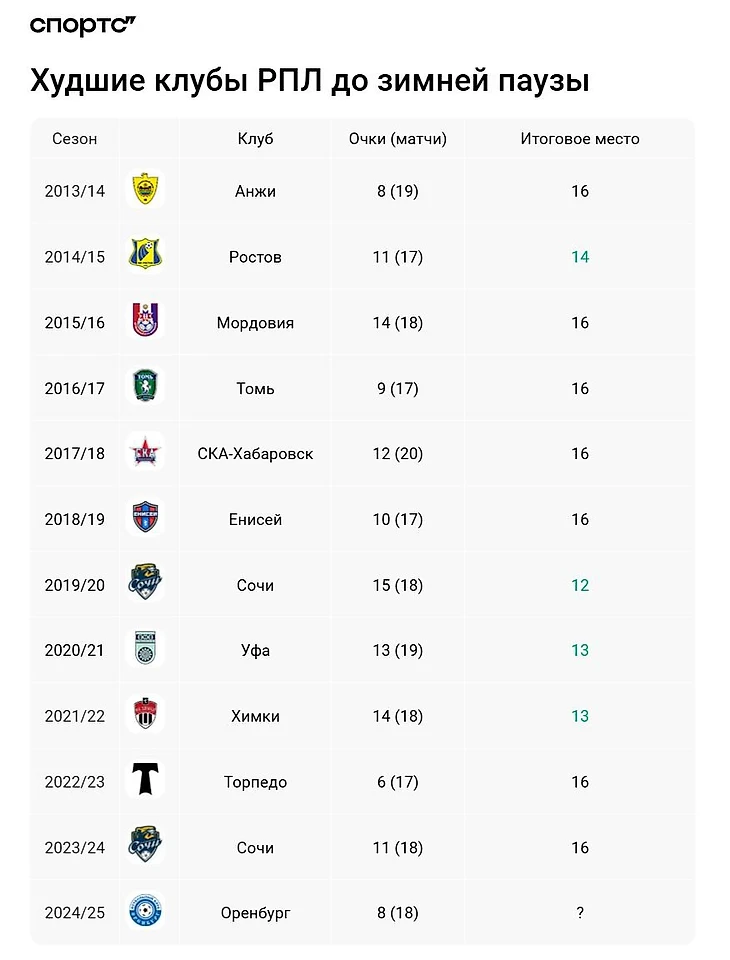Click the Сочи logo in the 2019/20 row
The width and height of the screenshot is (730, 960).
[146, 584]
